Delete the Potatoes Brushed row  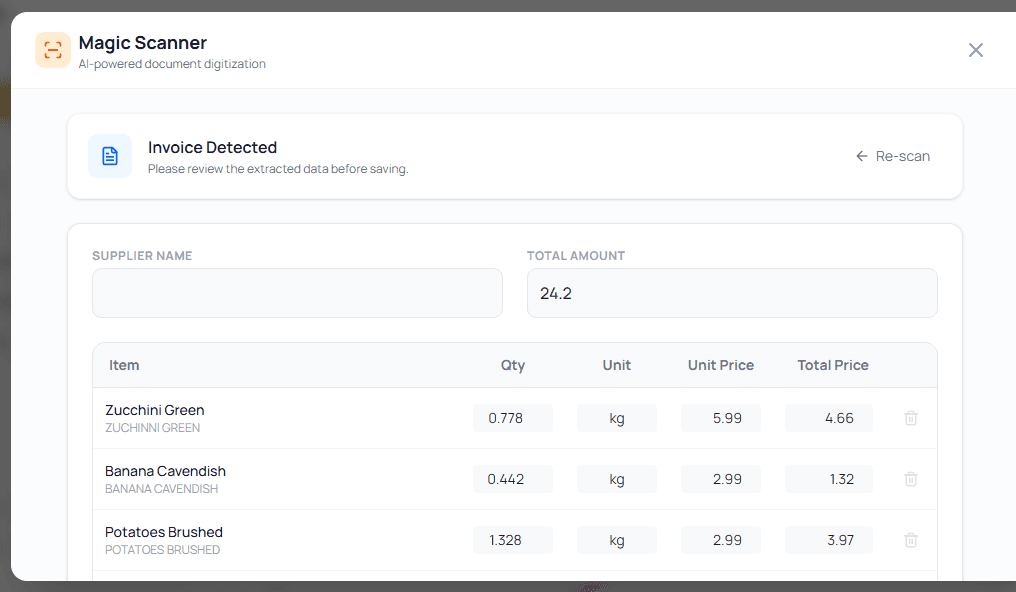(x=910, y=540)
